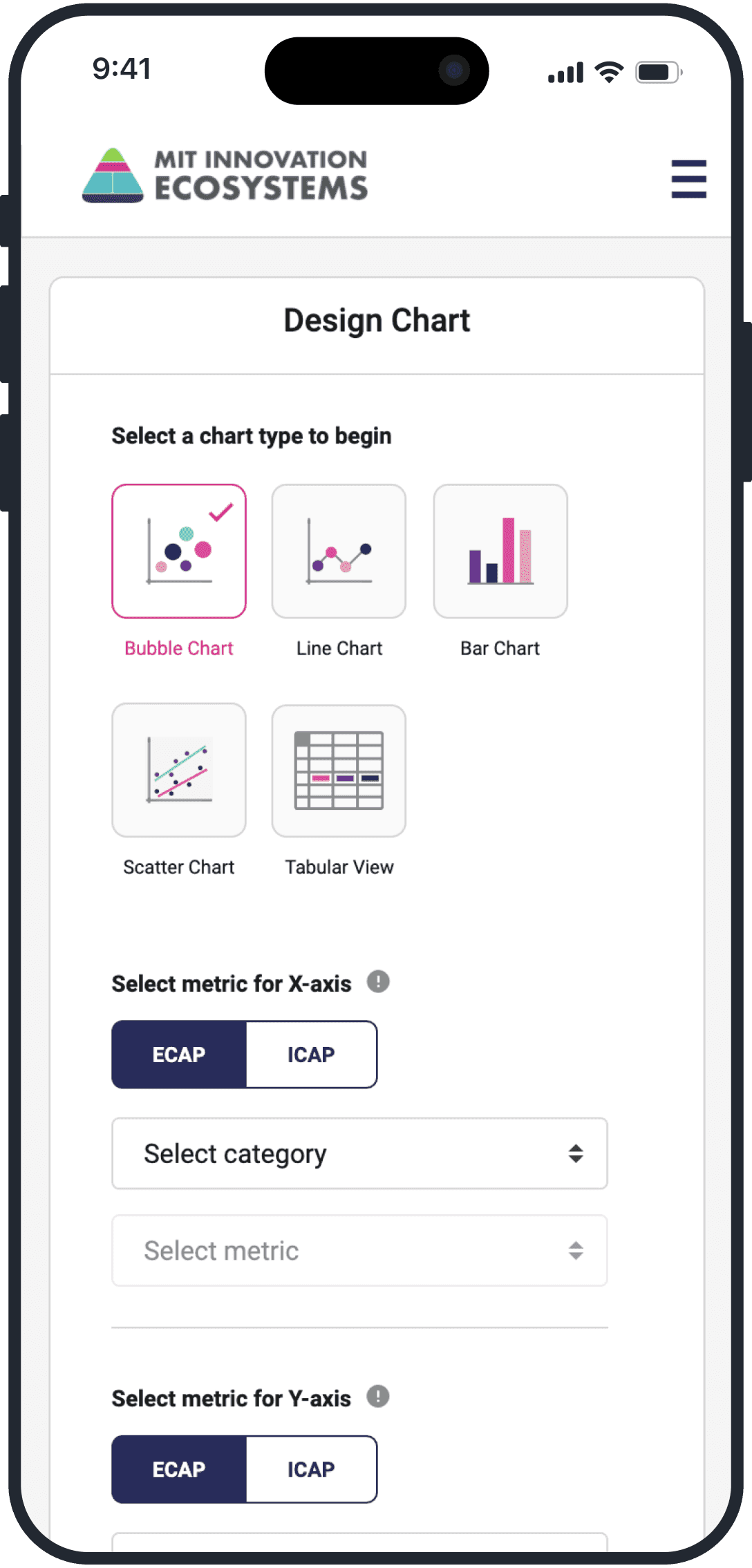Tap the battery status indicator
752x1568 pixels.
(659, 72)
